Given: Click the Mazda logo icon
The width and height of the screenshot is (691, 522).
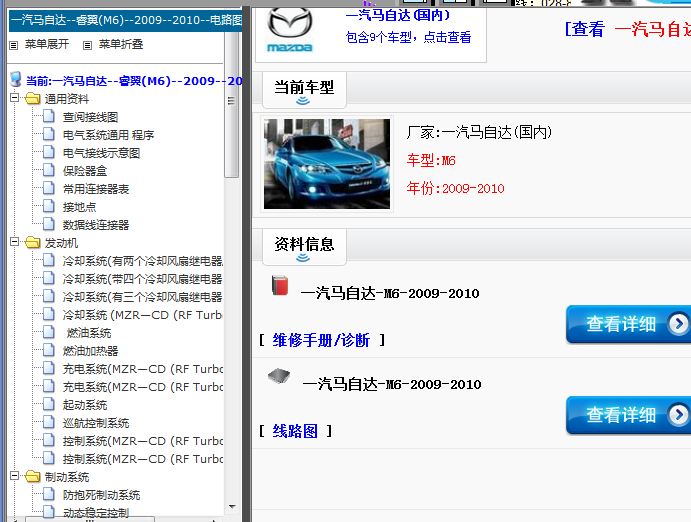Looking at the screenshot, I should click(290, 31).
